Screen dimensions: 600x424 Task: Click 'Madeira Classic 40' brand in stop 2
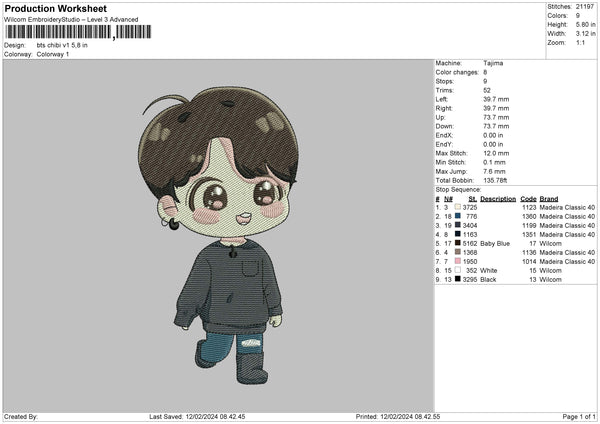tap(567, 217)
